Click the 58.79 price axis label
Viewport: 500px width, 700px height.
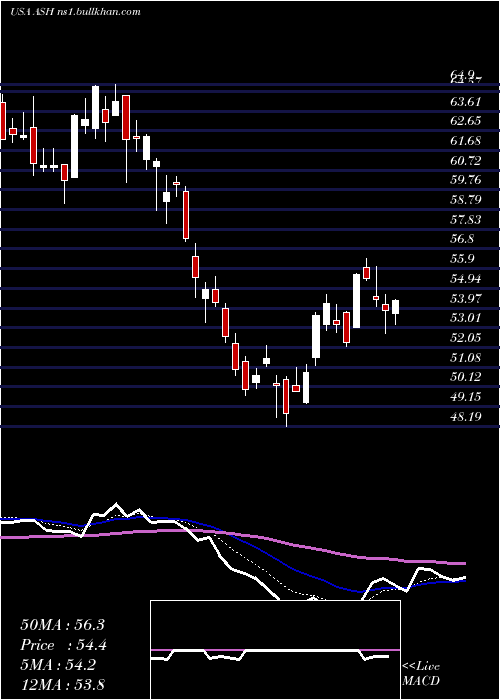(466, 200)
